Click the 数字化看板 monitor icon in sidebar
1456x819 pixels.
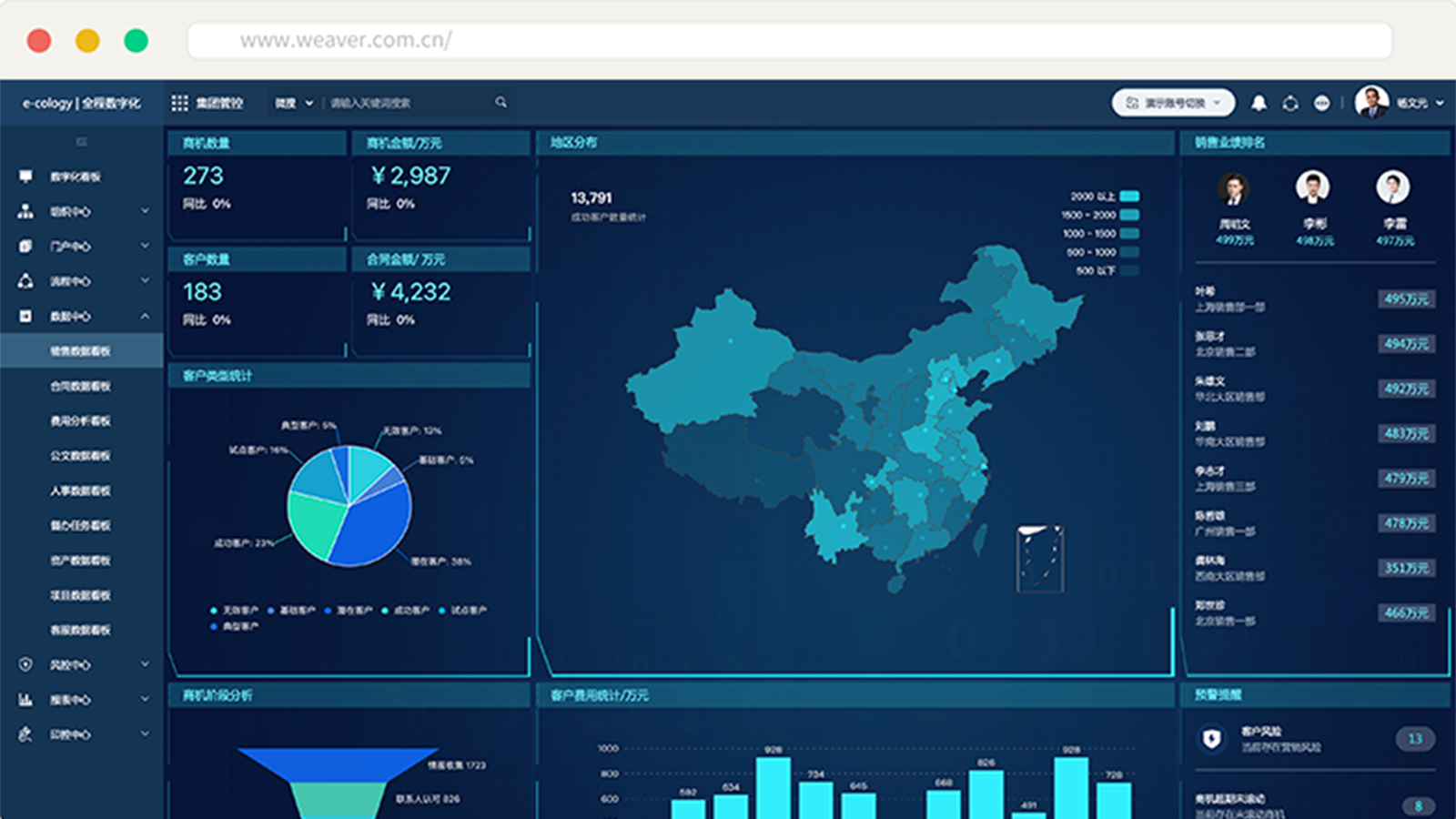click(25, 177)
